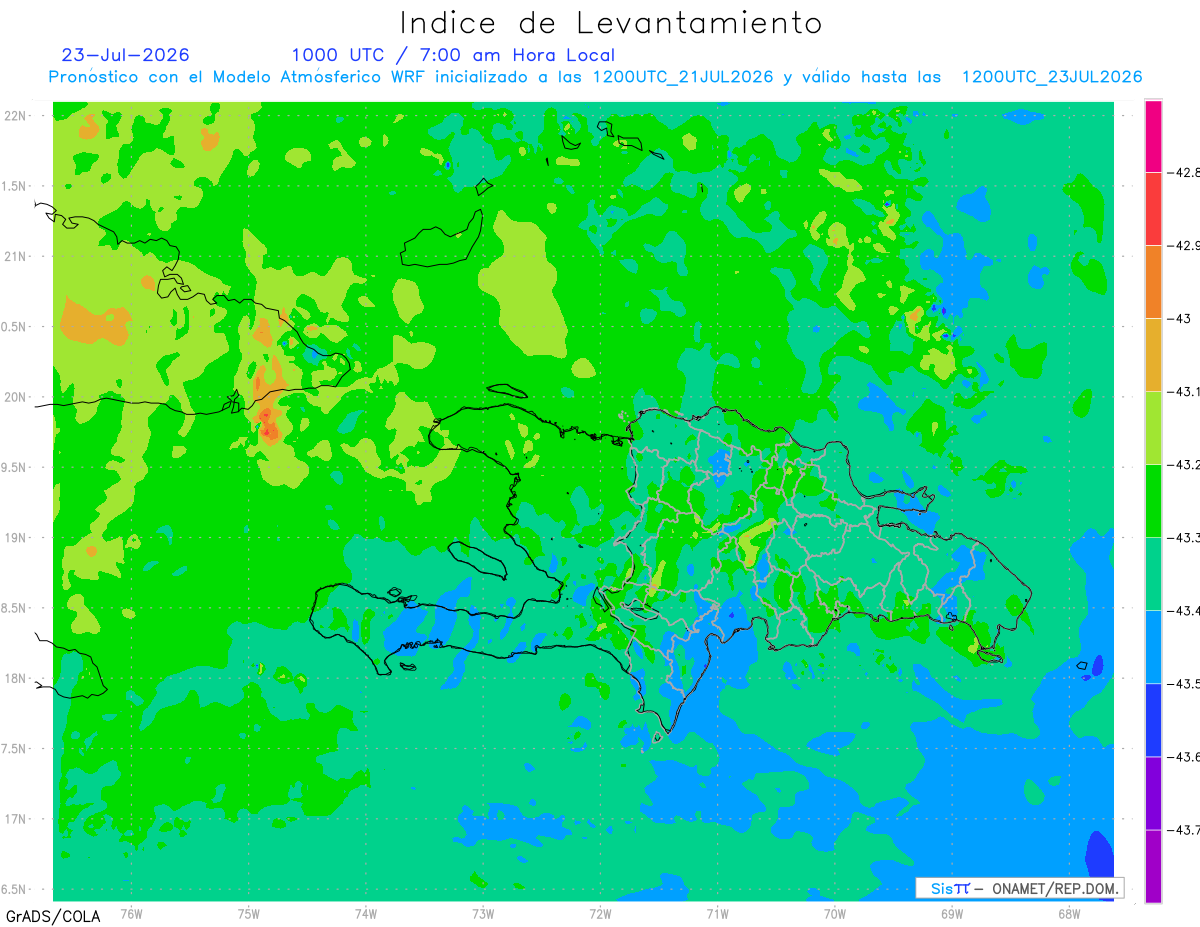Click the "-43" scale value
This screenshot has height=927, width=1200.
[1181, 318]
